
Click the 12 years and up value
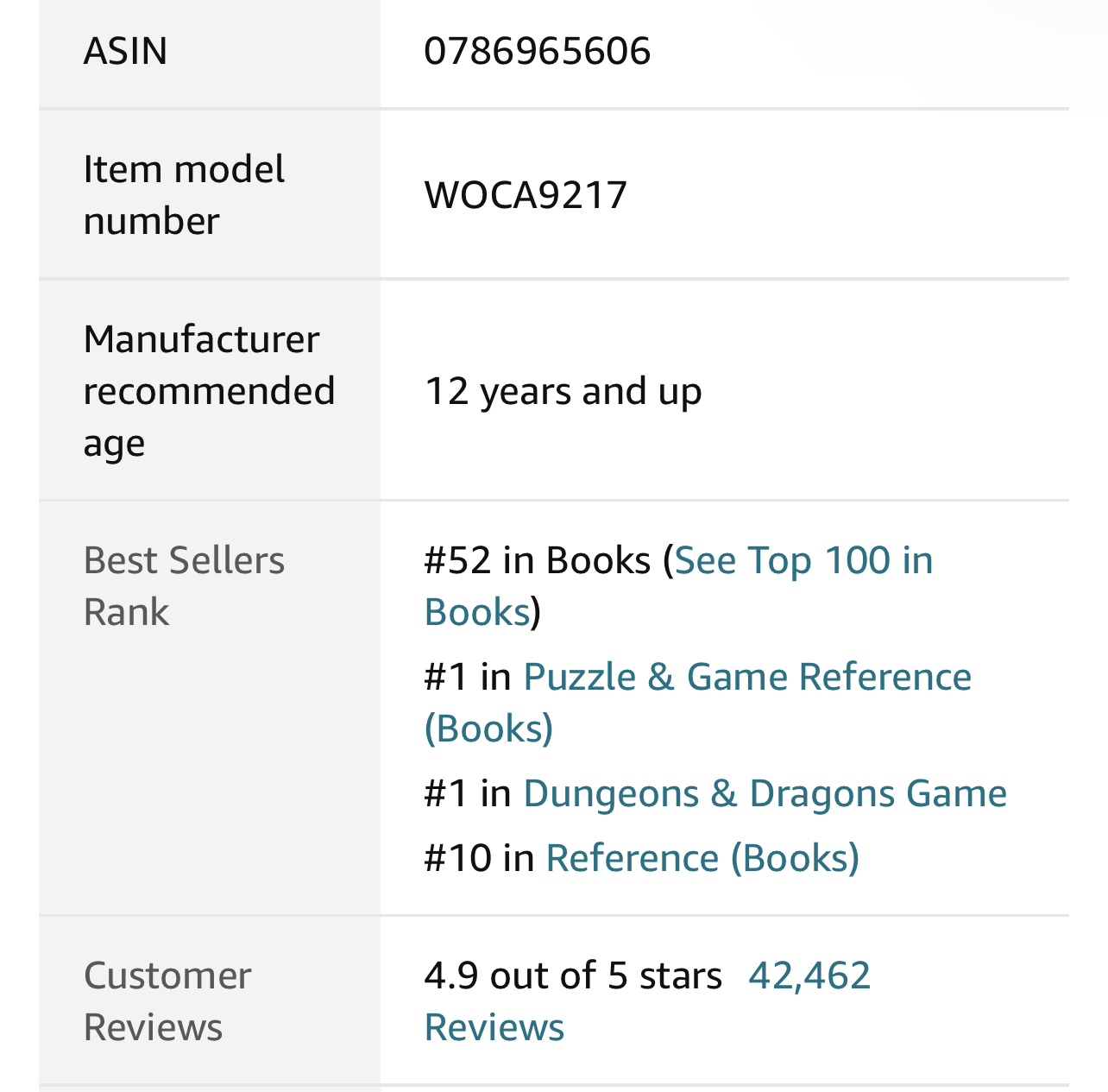(x=563, y=391)
